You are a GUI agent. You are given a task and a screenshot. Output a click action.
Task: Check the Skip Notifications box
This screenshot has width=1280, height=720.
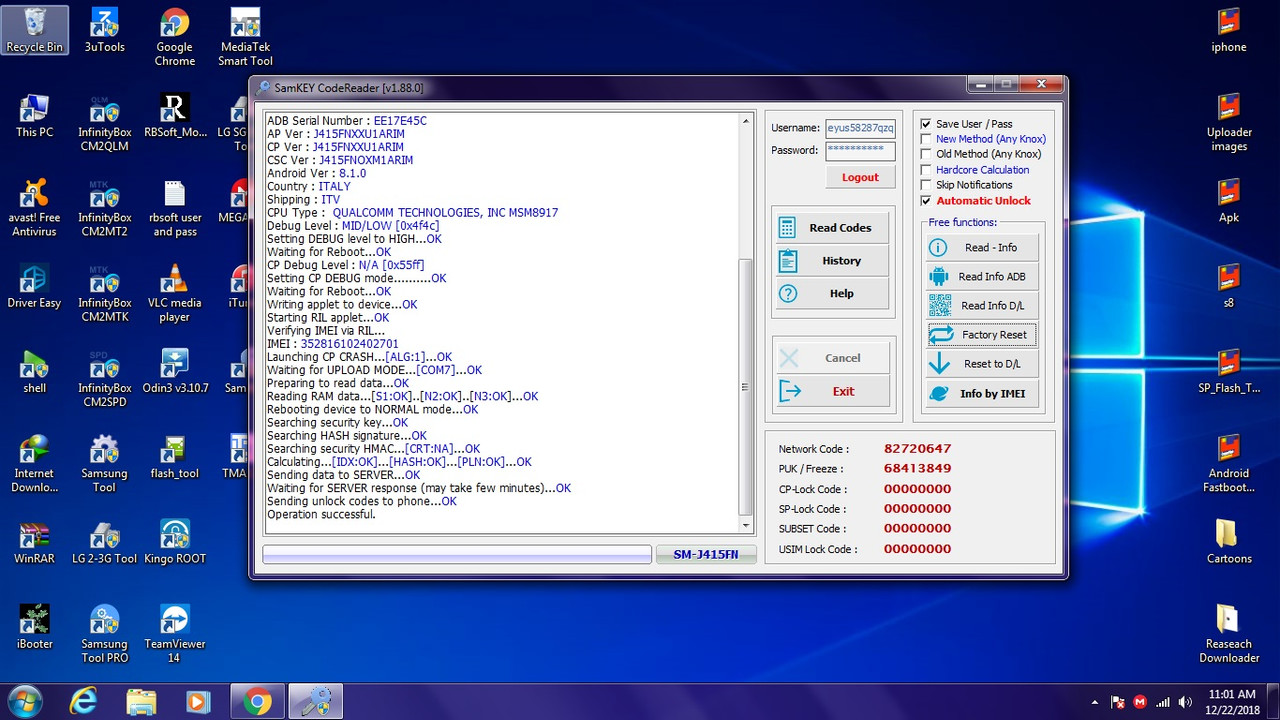[x=926, y=185]
